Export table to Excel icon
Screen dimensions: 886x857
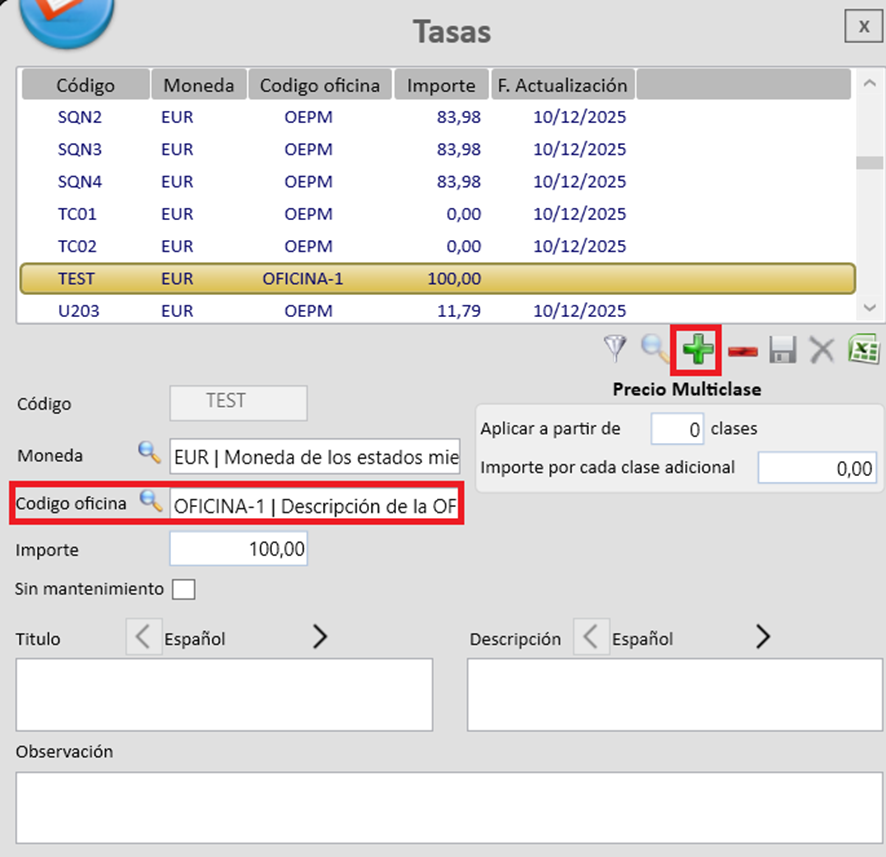863,349
